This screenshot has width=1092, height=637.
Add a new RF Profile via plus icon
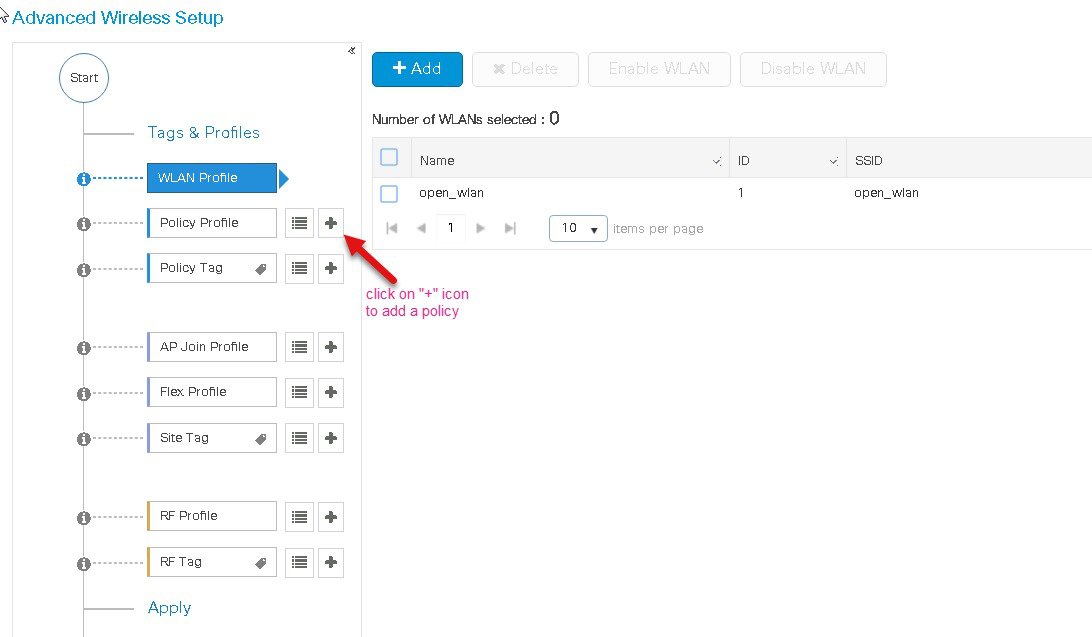tap(331, 517)
